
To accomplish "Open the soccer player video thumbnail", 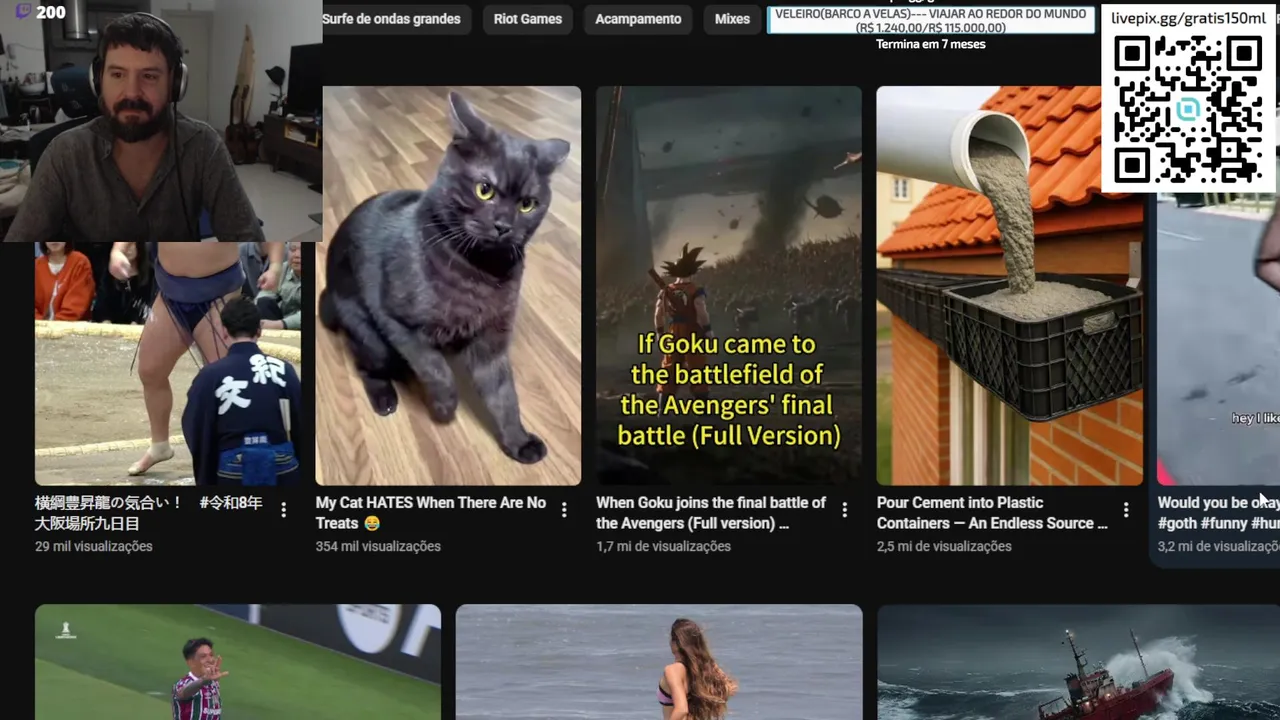I will pyautogui.click(x=238, y=662).
